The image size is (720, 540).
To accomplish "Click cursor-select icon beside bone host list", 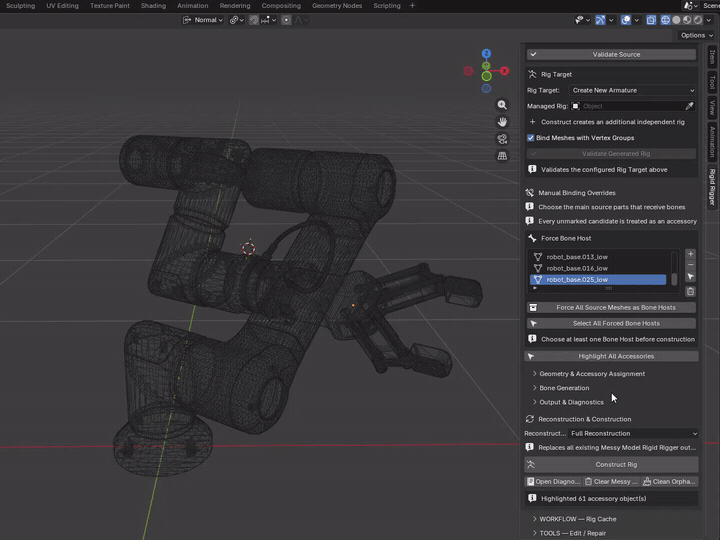I will coord(690,276).
